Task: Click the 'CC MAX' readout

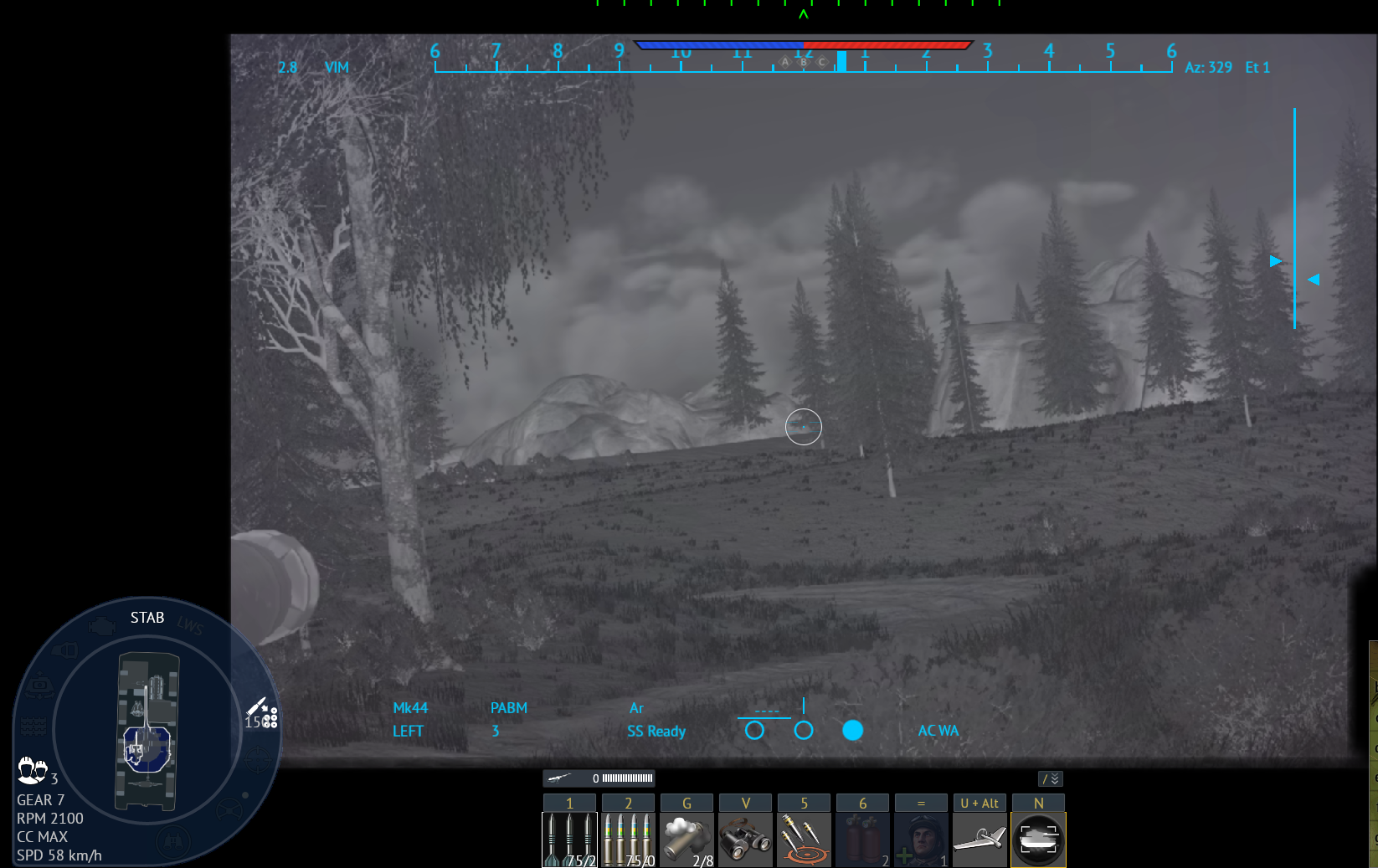Action: point(42,837)
